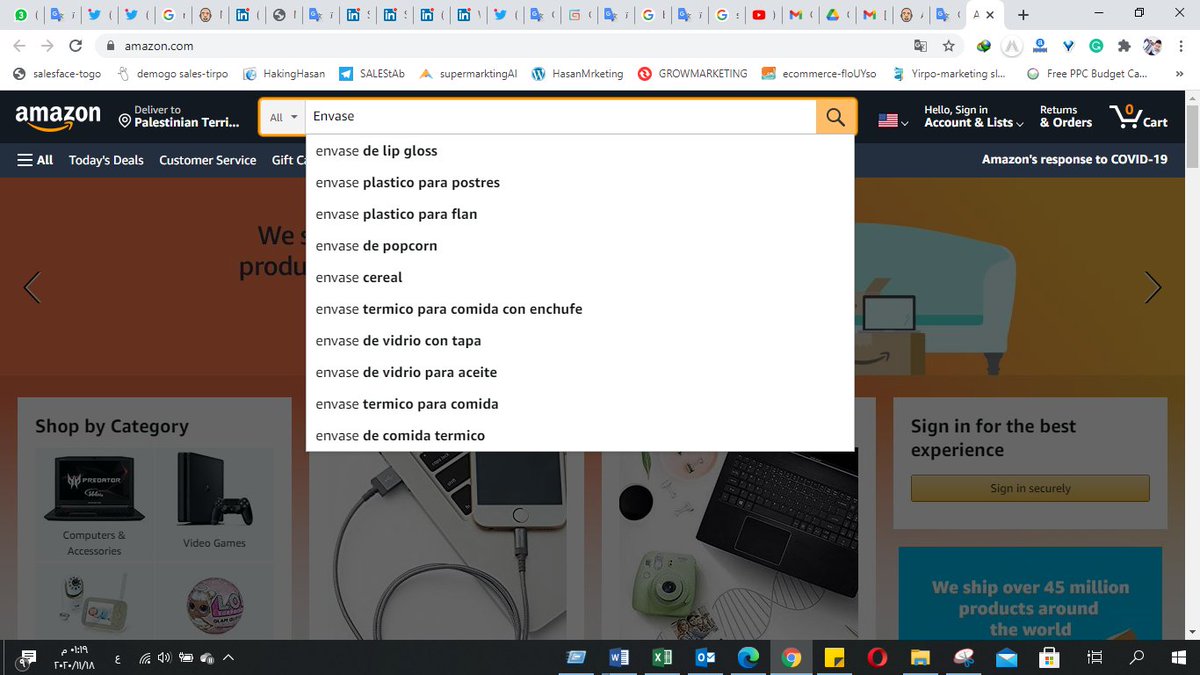
Task: Open Outlook from the taskbar
Action: [x=705, y=657]
